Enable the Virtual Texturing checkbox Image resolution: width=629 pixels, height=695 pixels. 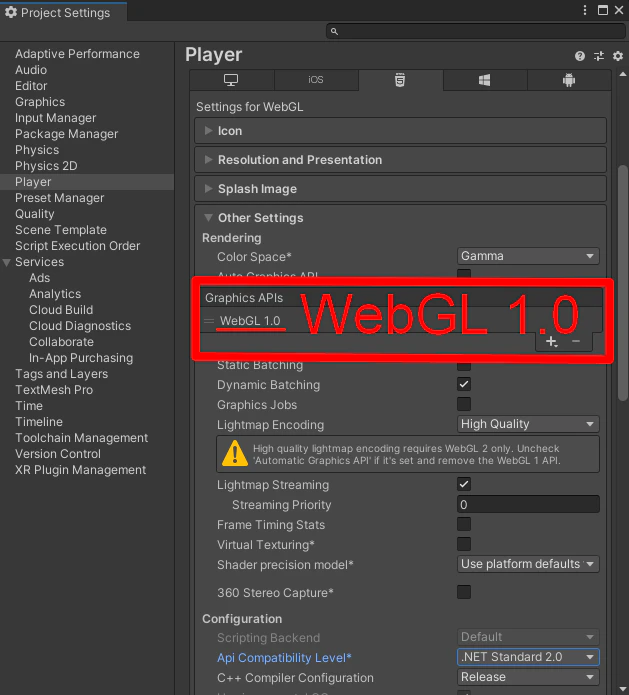click(x=464, y=544)
